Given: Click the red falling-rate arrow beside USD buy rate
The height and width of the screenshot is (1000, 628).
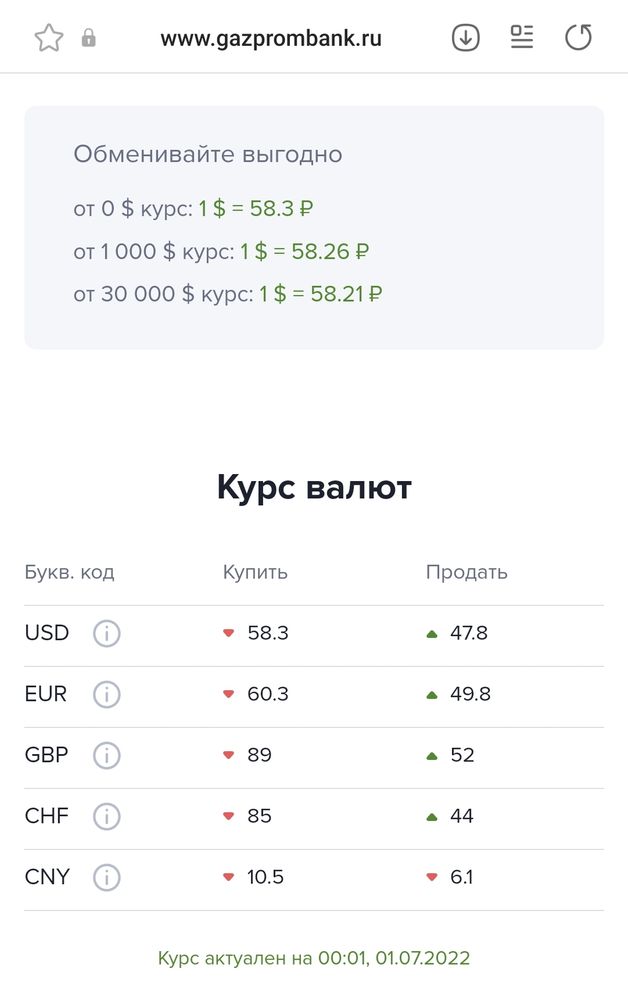Looking at the screenshot, I should [x=227, y=634].
